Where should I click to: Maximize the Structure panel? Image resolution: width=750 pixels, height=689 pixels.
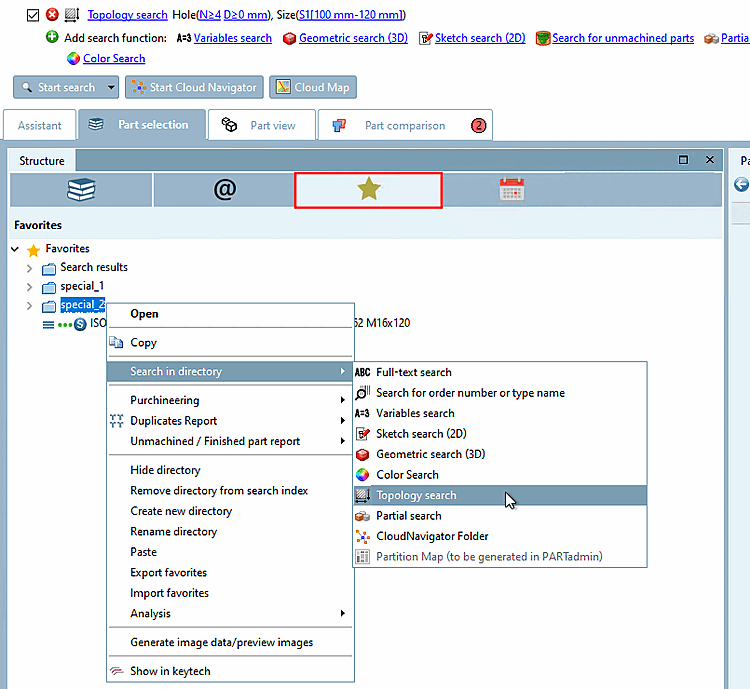pyautogui.click(x=684, y=160)
